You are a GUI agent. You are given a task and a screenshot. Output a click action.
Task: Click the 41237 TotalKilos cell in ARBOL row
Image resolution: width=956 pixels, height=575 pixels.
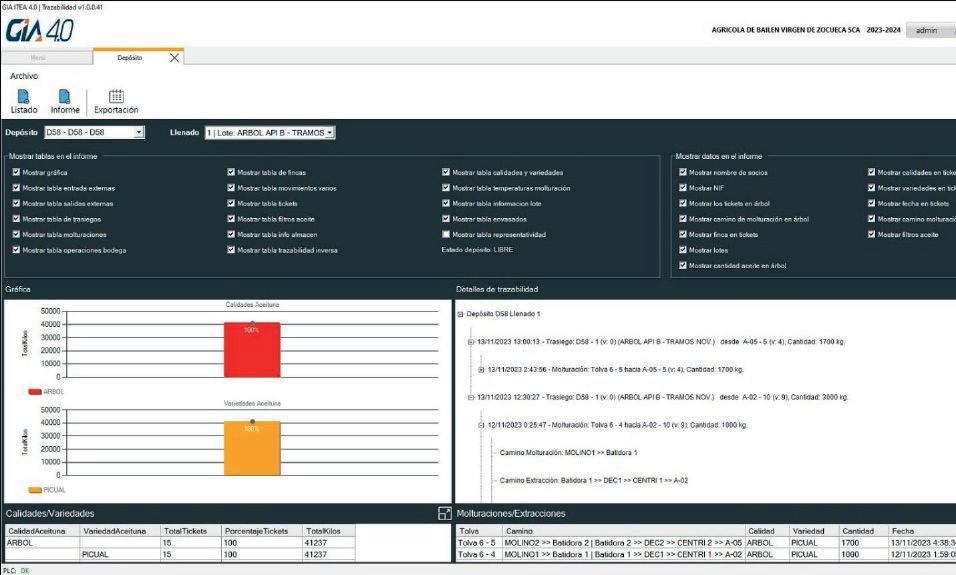(329, 543)
